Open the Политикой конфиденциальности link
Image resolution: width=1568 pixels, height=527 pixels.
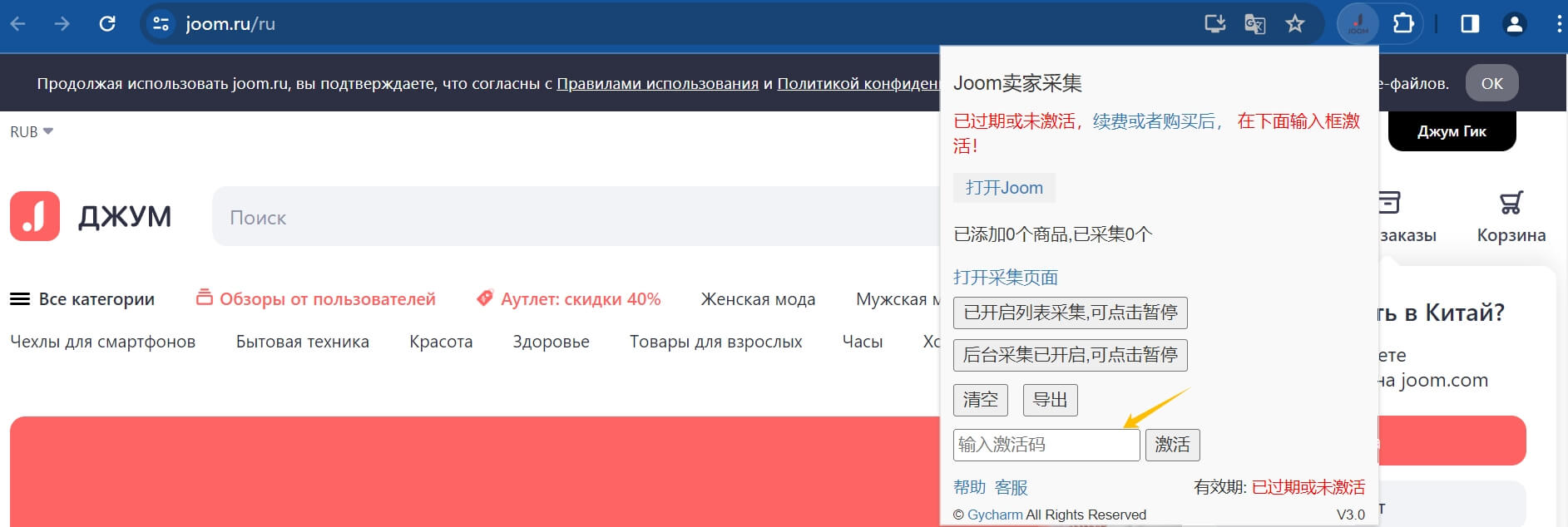click(x=858, y=84)
